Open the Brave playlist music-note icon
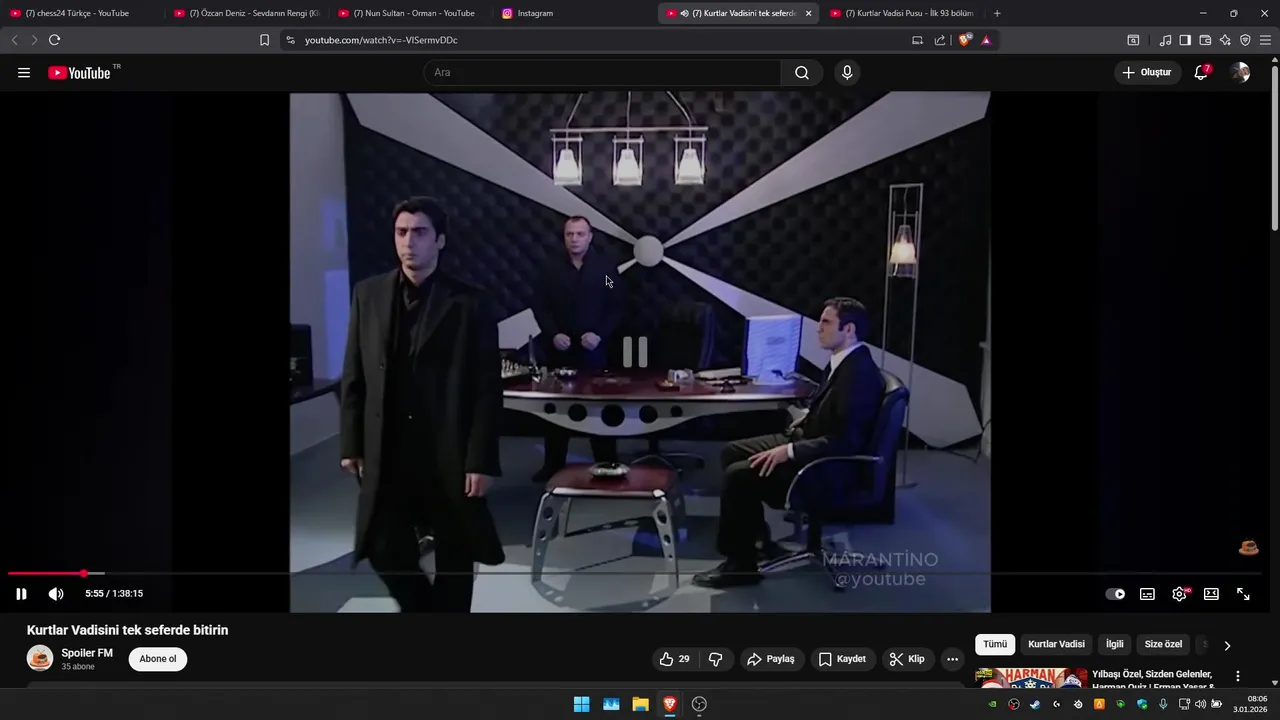Screen dimensions: 1280x720 [1165, 40]
